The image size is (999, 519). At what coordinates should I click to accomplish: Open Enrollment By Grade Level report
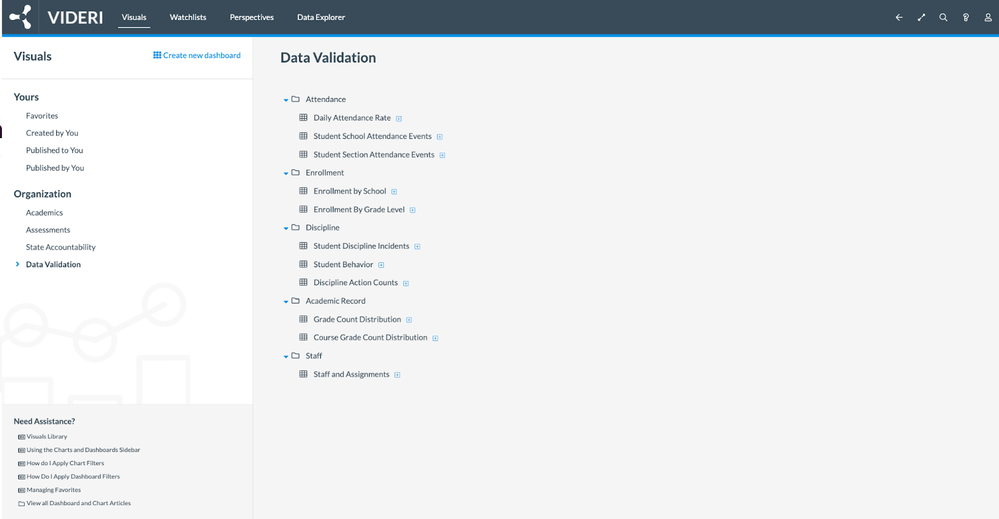(x=359, y=210)
